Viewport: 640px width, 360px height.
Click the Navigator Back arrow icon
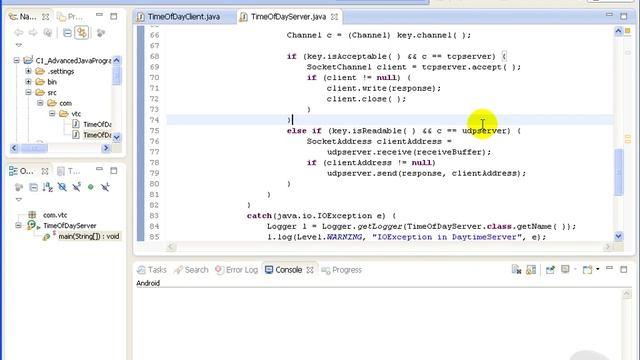pos(18,33)
